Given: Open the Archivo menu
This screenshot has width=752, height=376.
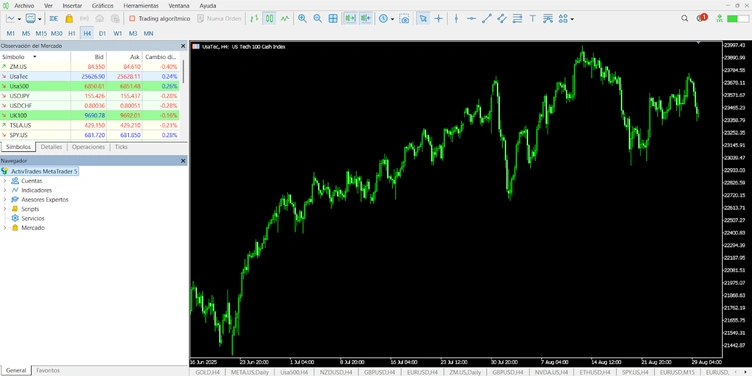Looking at the screenshot, I should tap(24, 6).
